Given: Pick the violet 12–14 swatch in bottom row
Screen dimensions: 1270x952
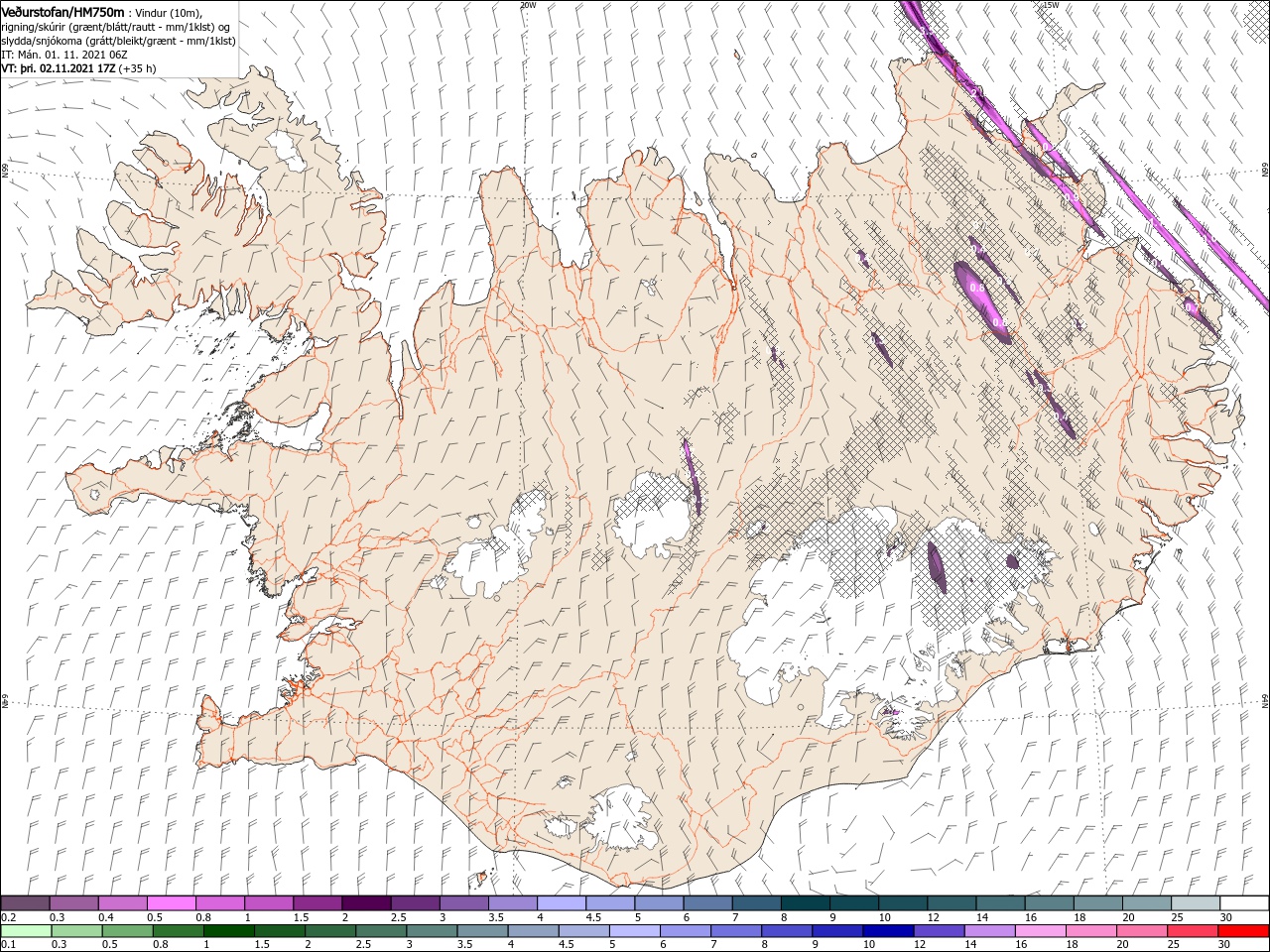Looking at the screenshot, I should coord(939,931).
